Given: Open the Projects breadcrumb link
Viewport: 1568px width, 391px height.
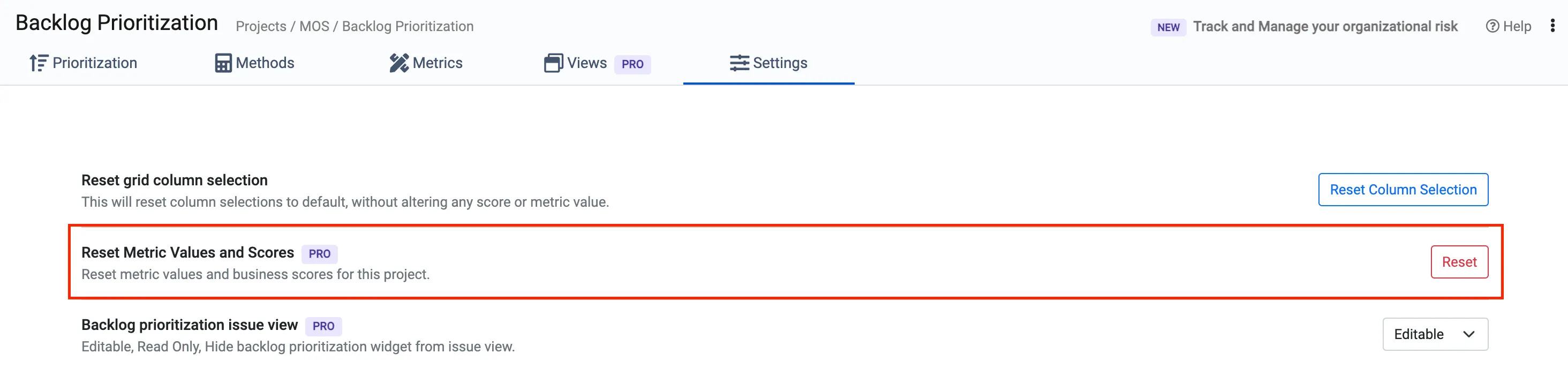Looking at the screenshot, I should pos(261,26).
